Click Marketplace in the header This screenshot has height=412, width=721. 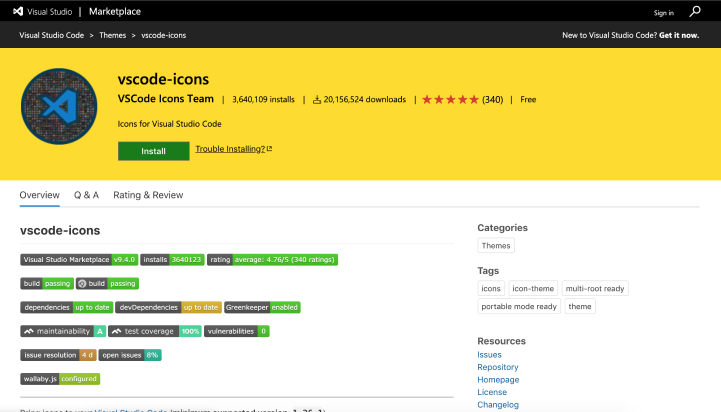click(x=115, y=11)
